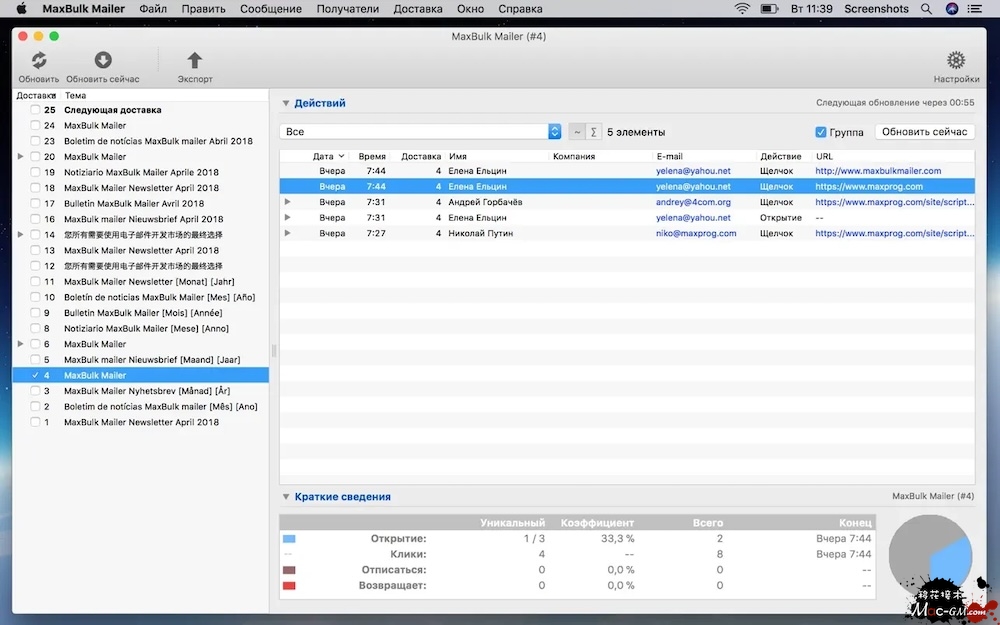
Task: Collapse the Краткие сведения section
Action: point(286,497)
